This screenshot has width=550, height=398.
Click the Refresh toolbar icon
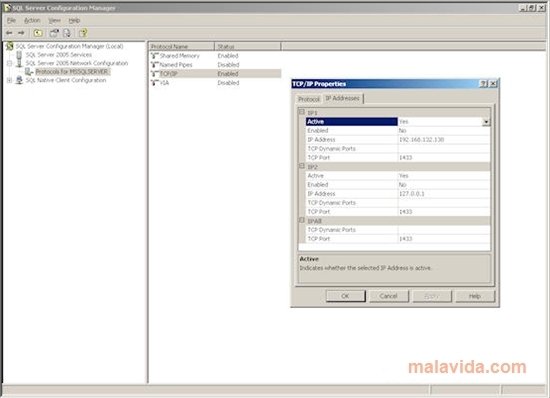(54, 33)
